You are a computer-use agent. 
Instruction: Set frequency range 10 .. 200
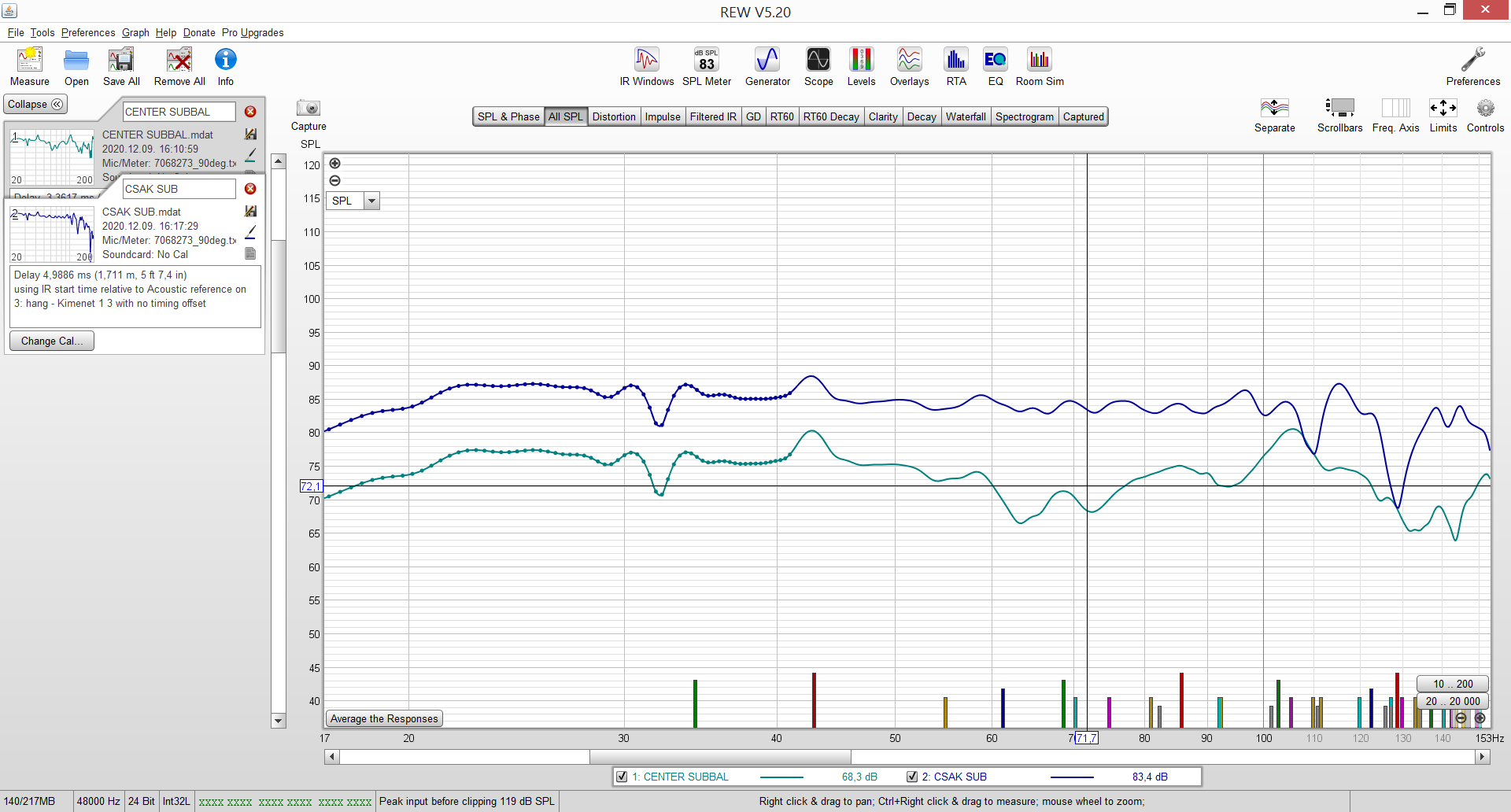1453,684
